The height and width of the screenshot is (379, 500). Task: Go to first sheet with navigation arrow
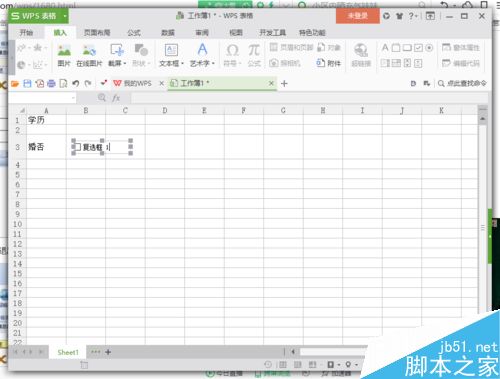(x=15, y=352)
